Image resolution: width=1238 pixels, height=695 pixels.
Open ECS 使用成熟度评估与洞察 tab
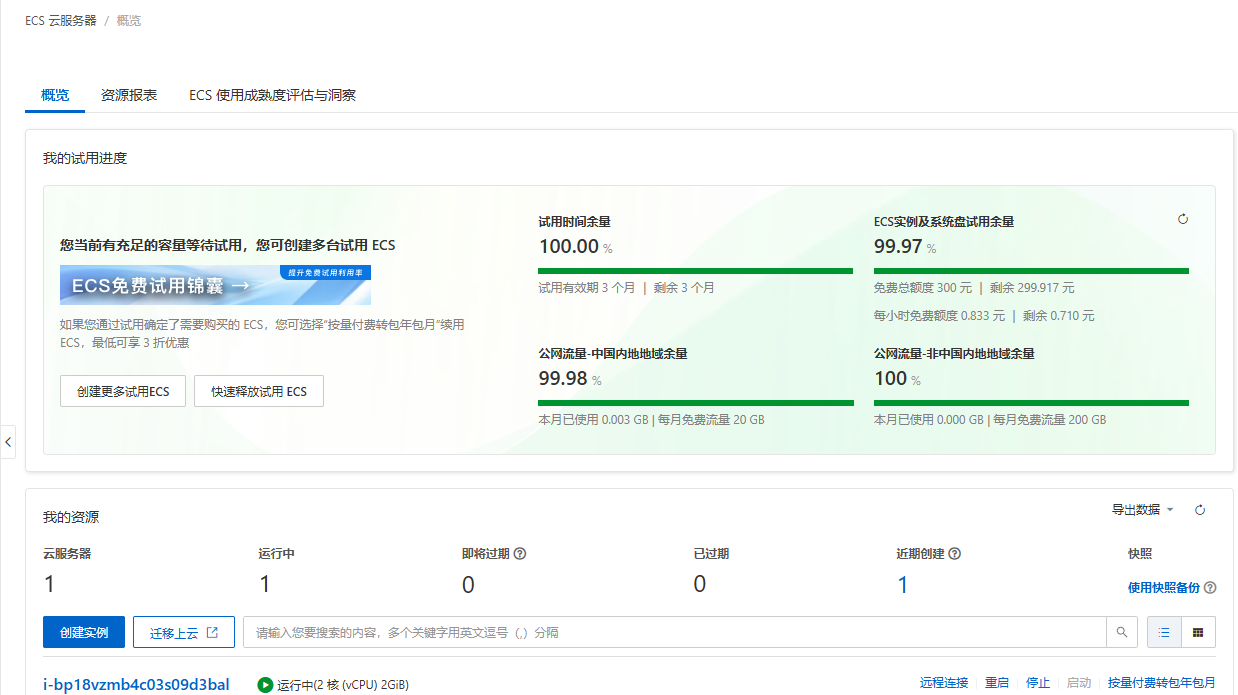pos(273,95)
